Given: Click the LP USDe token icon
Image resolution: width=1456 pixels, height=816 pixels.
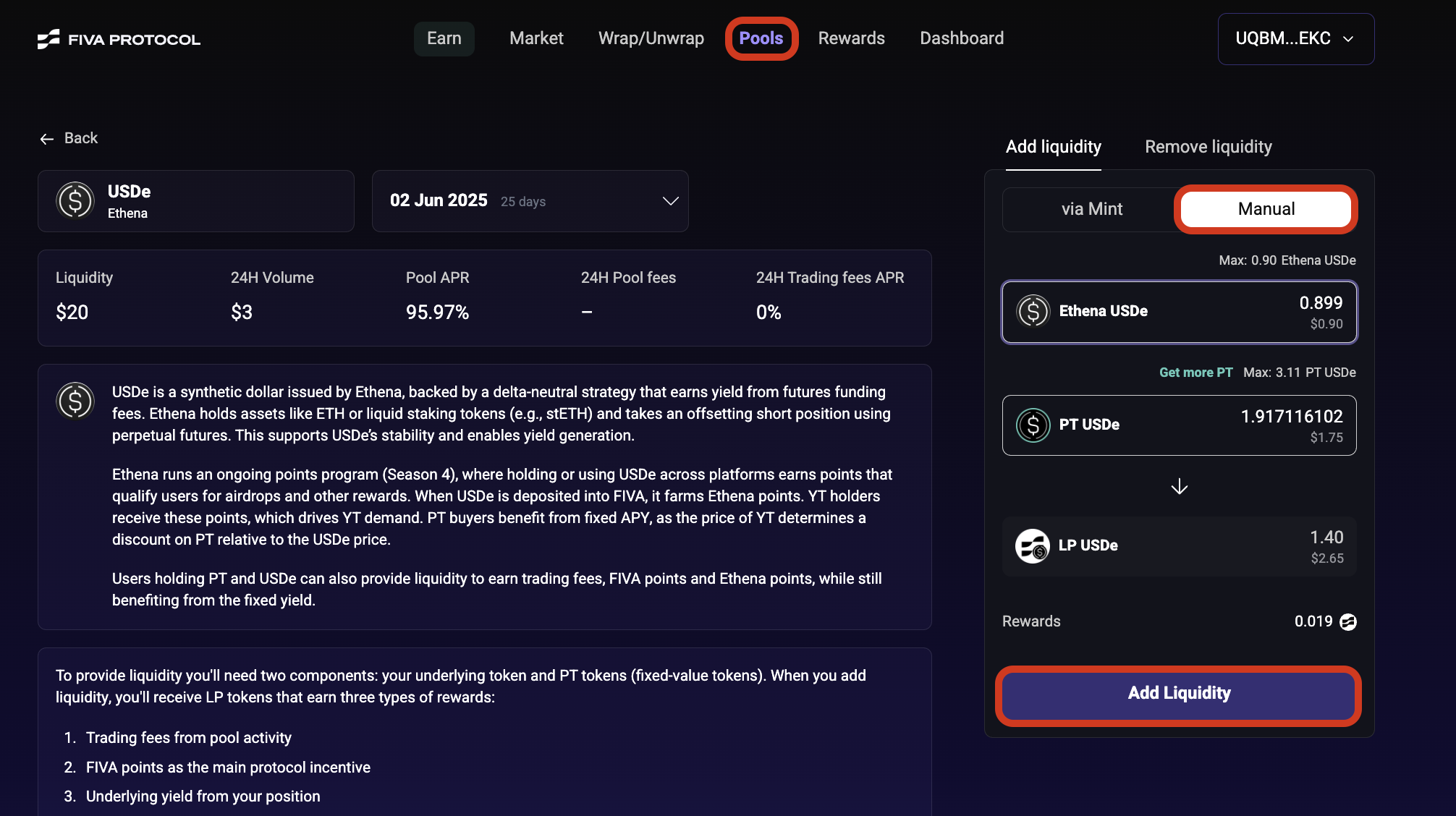Looking at the screenshot, I should [x=1032, y=546].
